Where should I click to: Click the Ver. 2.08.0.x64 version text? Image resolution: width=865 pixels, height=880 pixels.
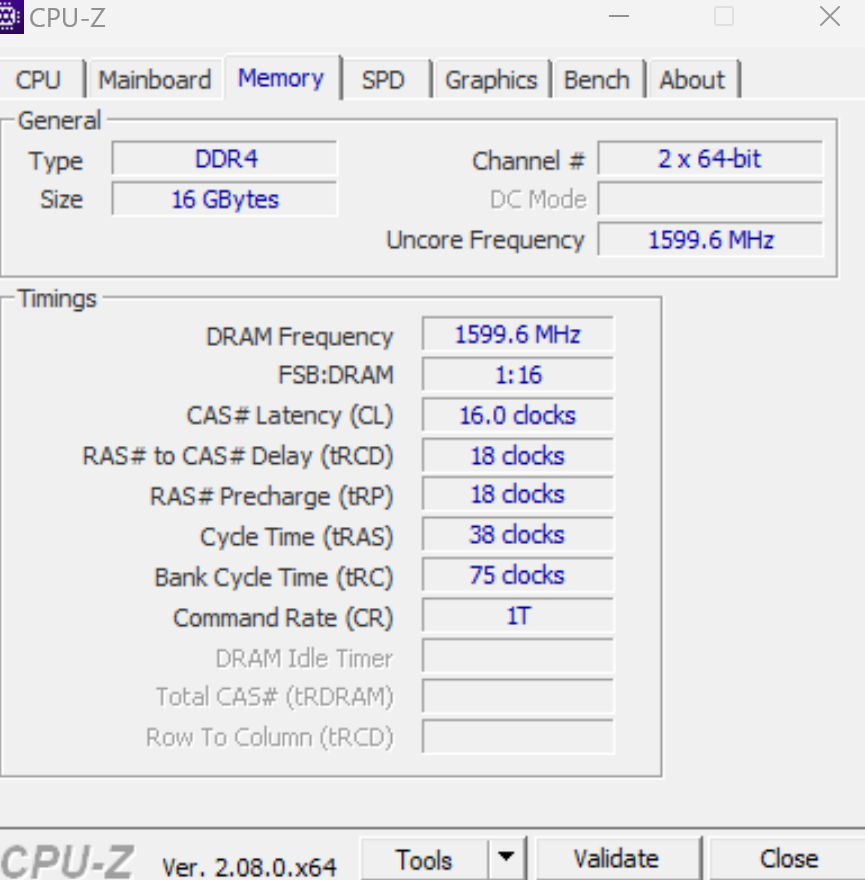[249, 867]
